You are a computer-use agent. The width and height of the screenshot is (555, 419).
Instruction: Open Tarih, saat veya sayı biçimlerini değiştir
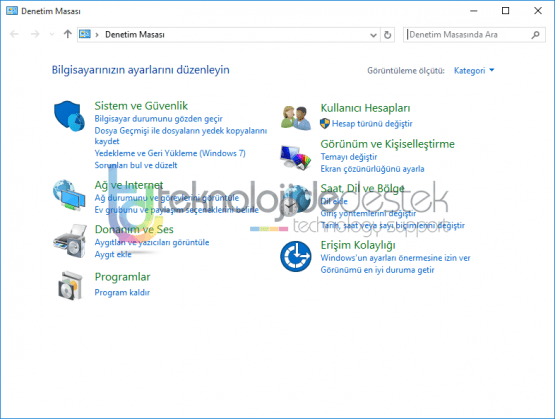pyautogui.click(x=392, y=225)
